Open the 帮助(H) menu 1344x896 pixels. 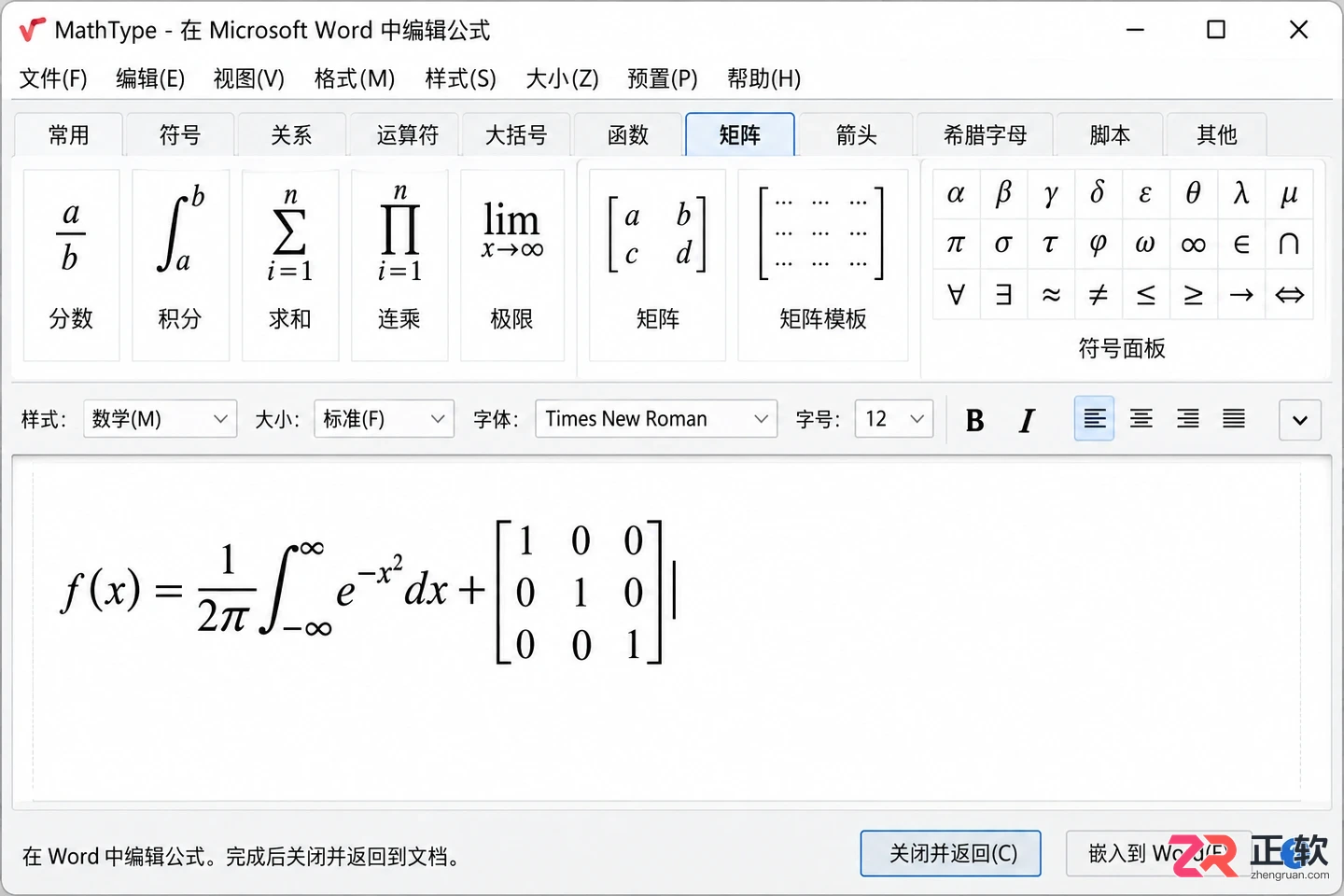(x=763, y=78)
